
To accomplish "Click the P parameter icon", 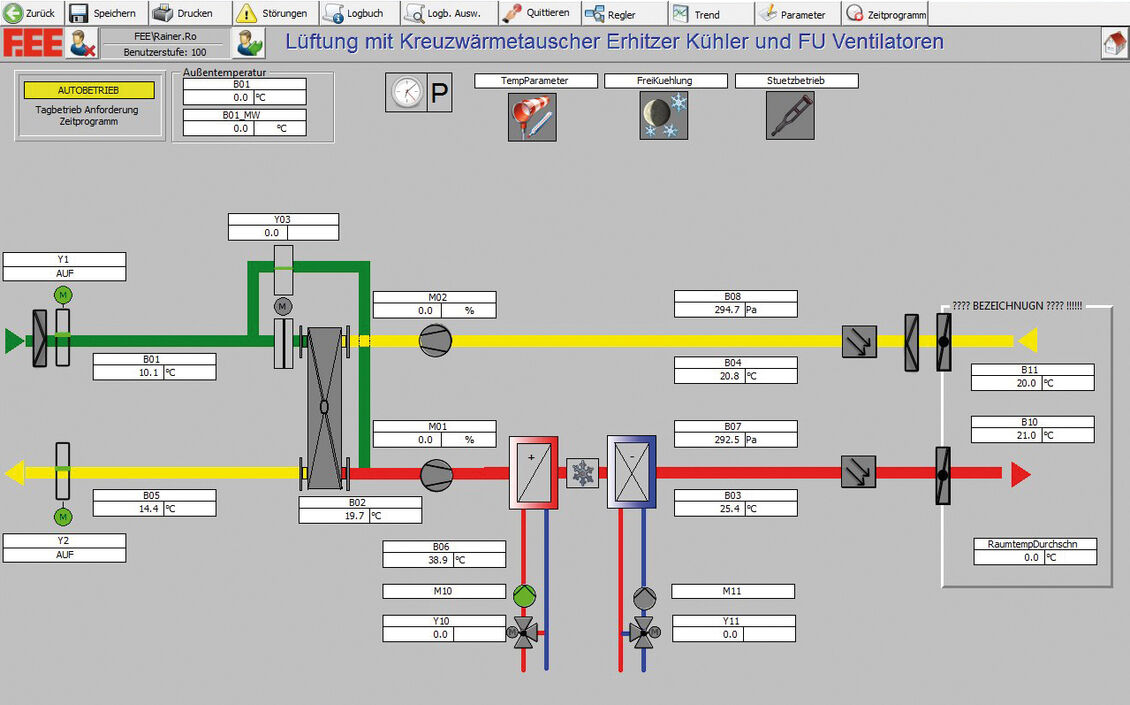I will click(440, 92).
